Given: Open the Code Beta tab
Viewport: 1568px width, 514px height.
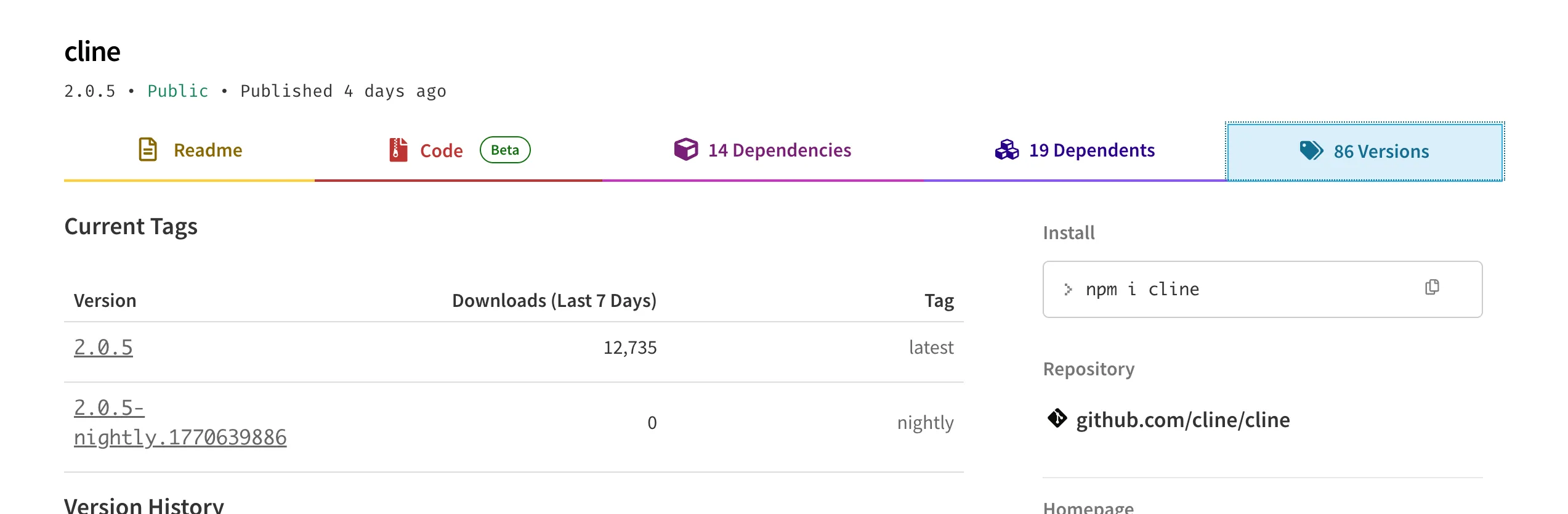Looking at the screenshot, I should pos(440,150).
